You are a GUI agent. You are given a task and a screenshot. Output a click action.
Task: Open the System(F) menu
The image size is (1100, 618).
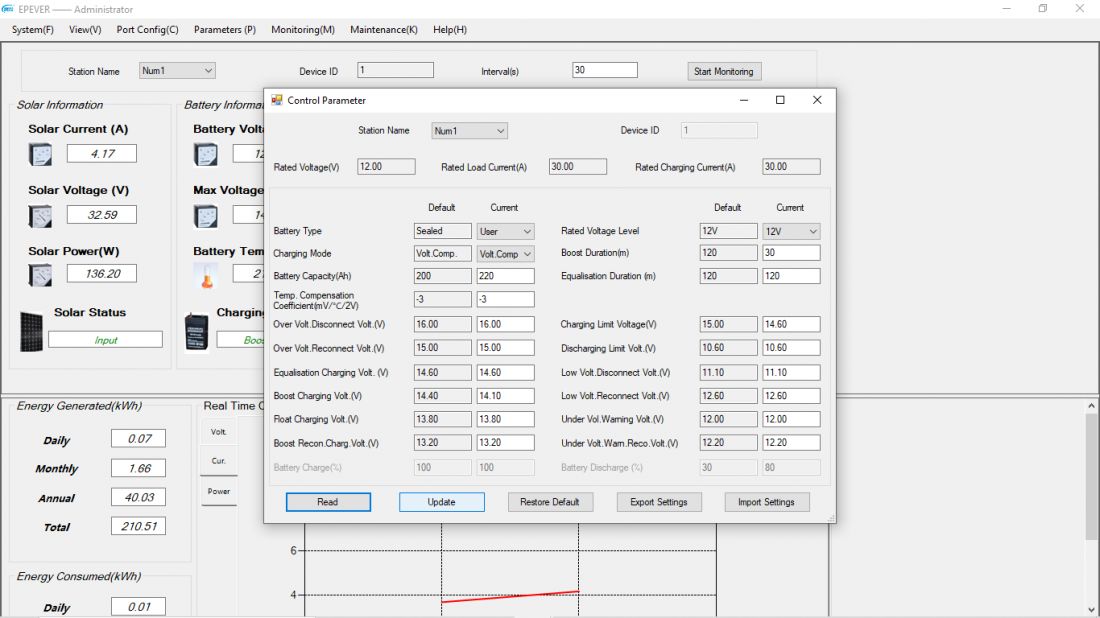[32, 29]
